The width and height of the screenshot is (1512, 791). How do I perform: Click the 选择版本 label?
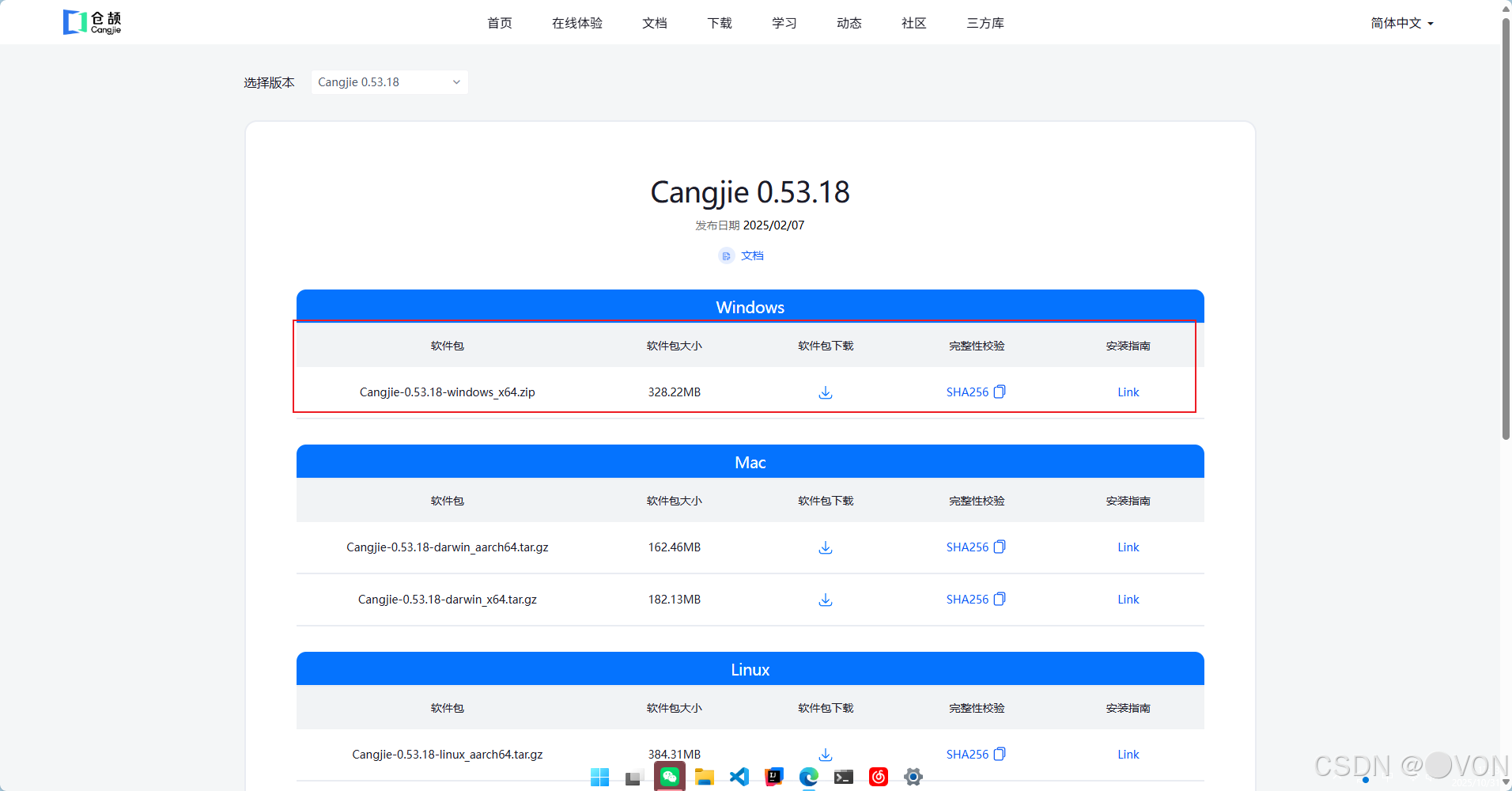(269, 82)
